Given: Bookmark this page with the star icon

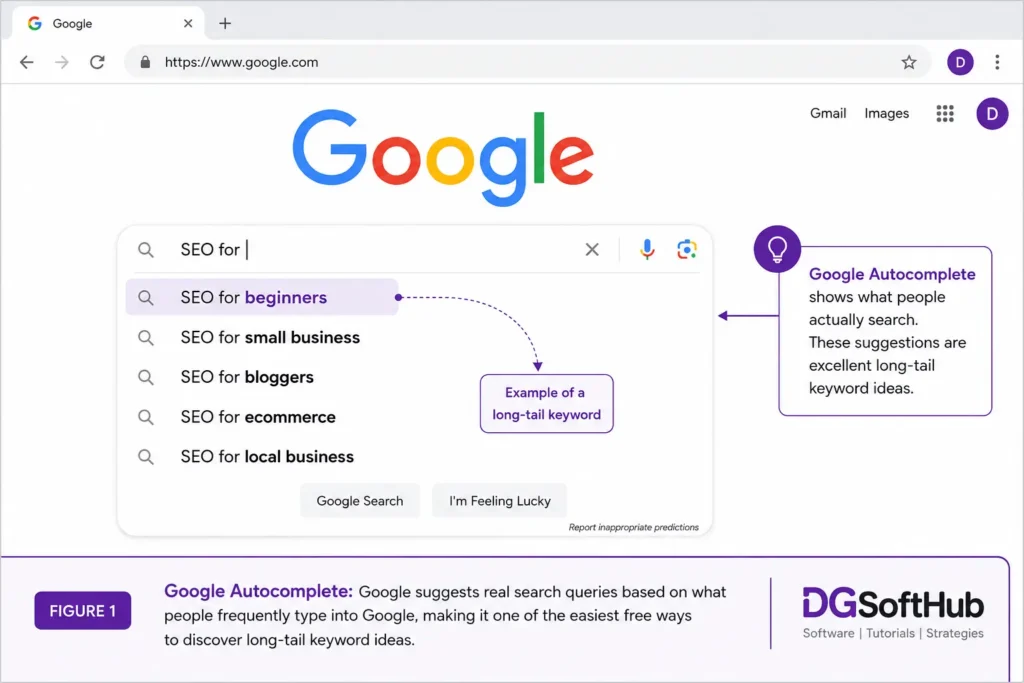Looking at the screenshot, I should pyautogui.click(x=908, y=62).
